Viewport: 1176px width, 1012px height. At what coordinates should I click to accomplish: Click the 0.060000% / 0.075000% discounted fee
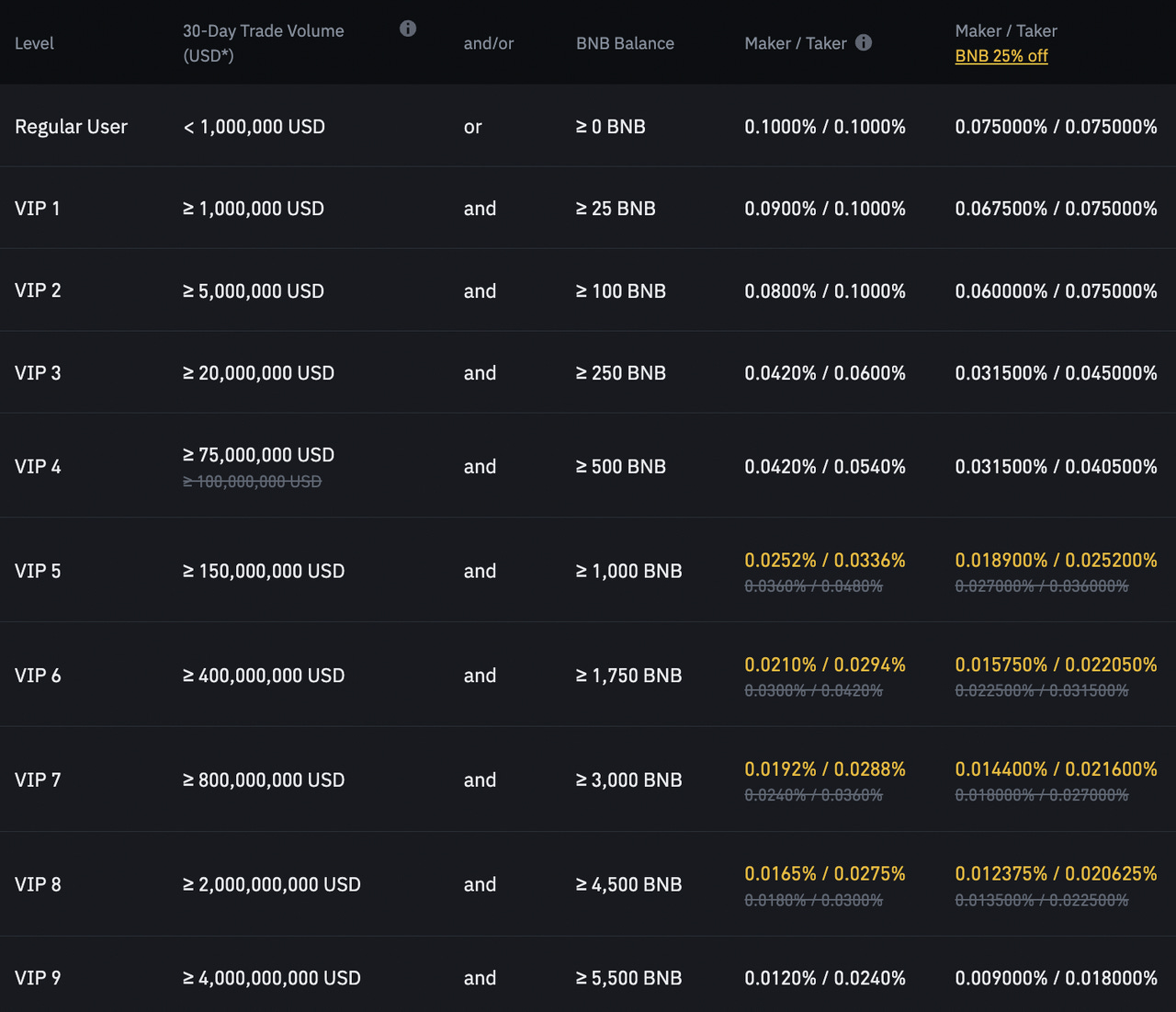tap(1057, 291)
